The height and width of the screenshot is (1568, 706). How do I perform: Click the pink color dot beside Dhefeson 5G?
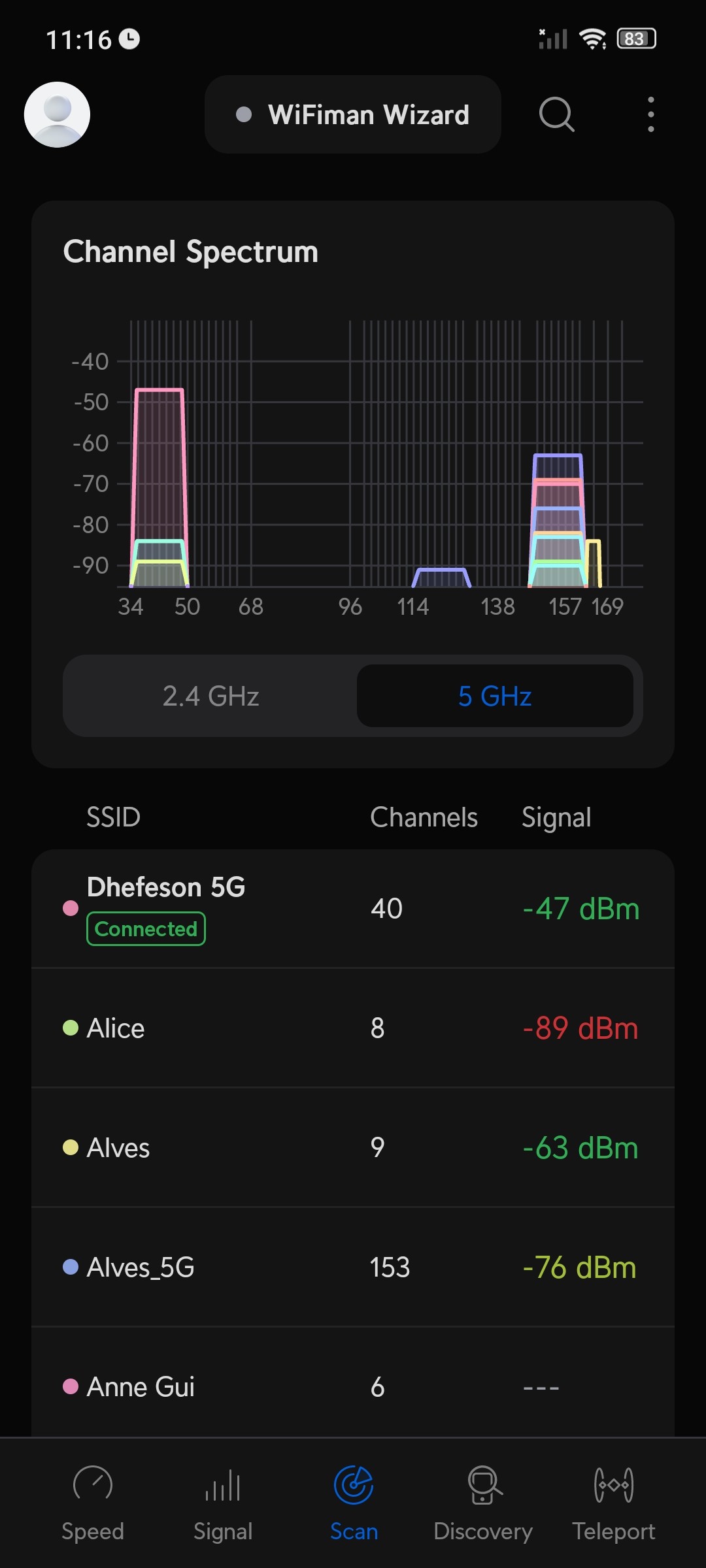click(71, 908)
